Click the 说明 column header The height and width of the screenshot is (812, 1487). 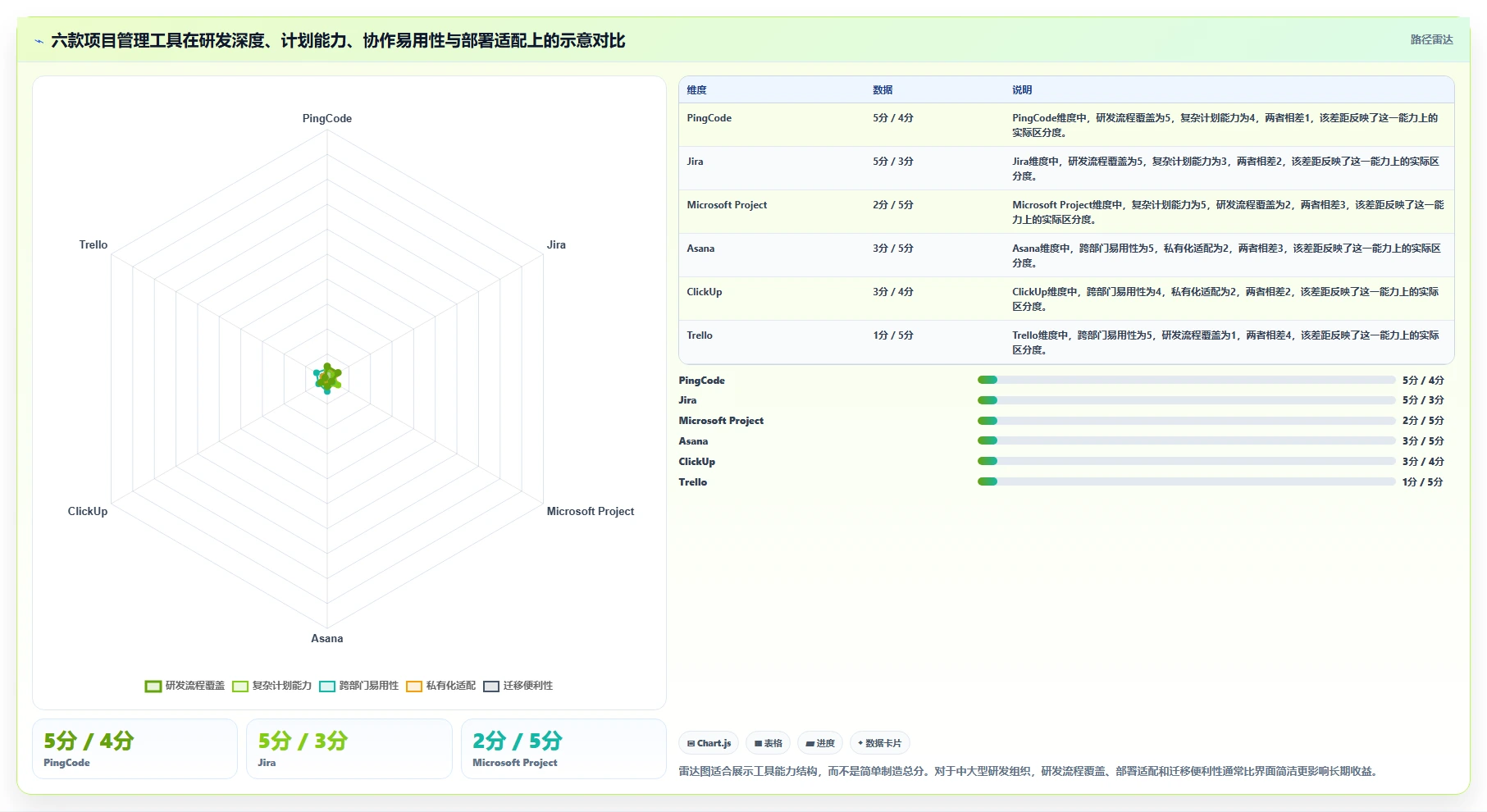pyautogui.click(x=1022, y=90)
